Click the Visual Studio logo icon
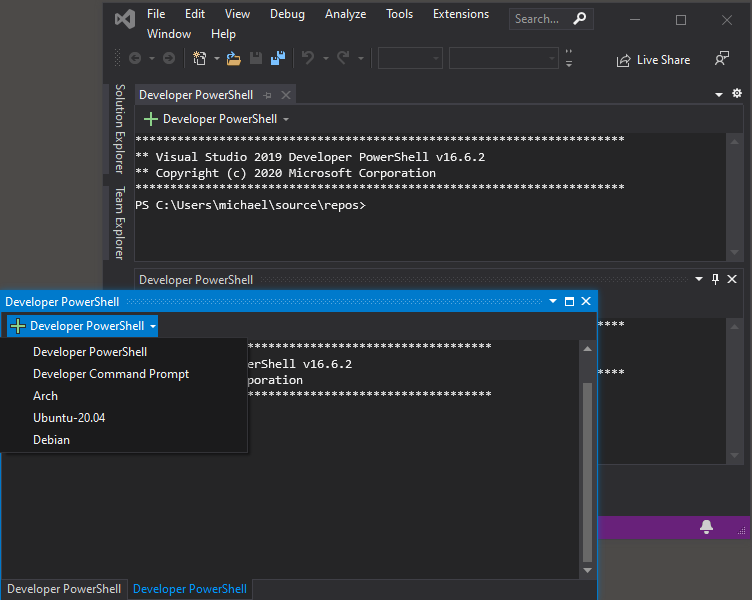The width and height of the screenshot is (752, 600). (125, 20)
